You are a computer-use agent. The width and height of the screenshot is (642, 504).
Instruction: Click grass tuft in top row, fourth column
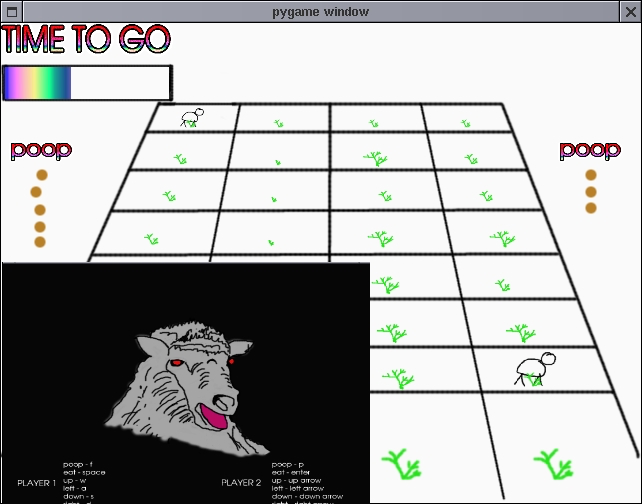click(466, 123)
